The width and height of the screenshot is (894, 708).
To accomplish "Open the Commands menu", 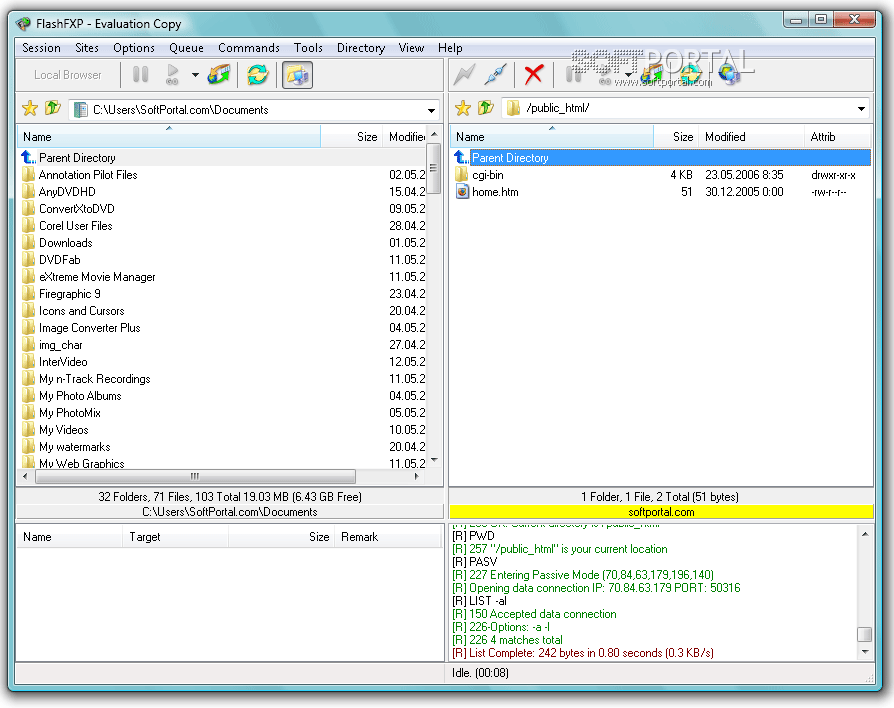I will pyautogui.click(x=249, y=48).
